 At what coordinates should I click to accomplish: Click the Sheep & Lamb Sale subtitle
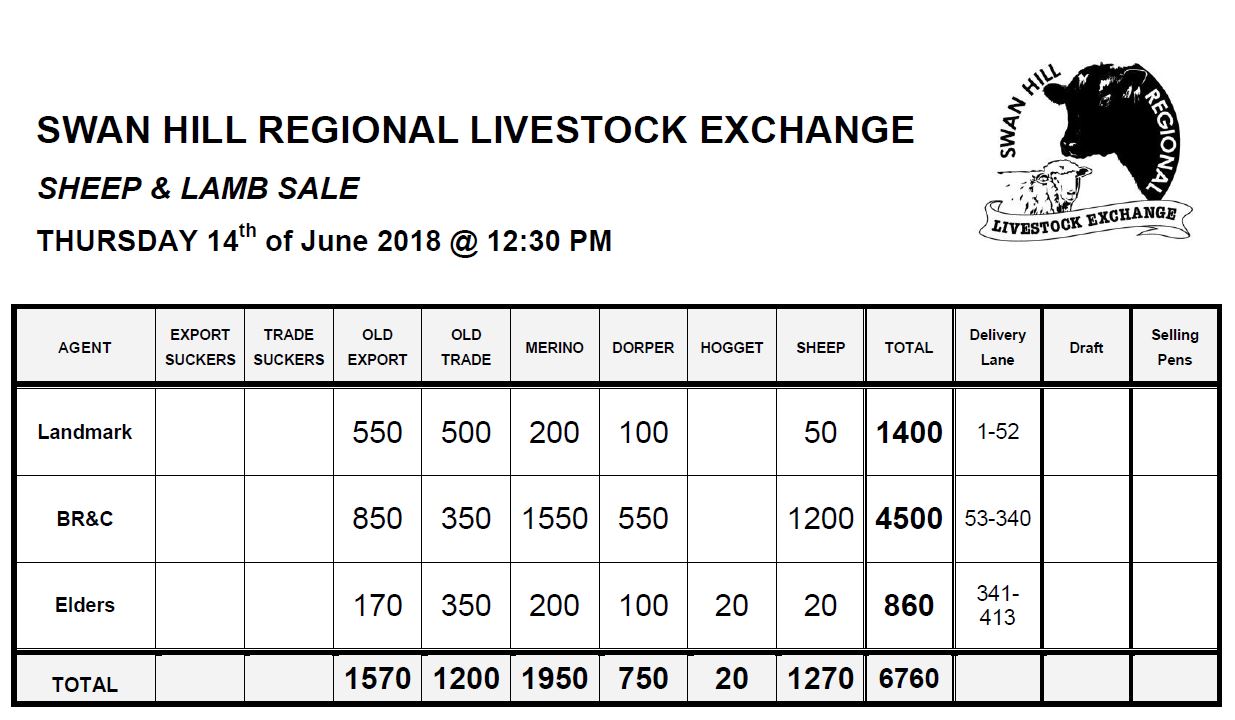point(198,189)
